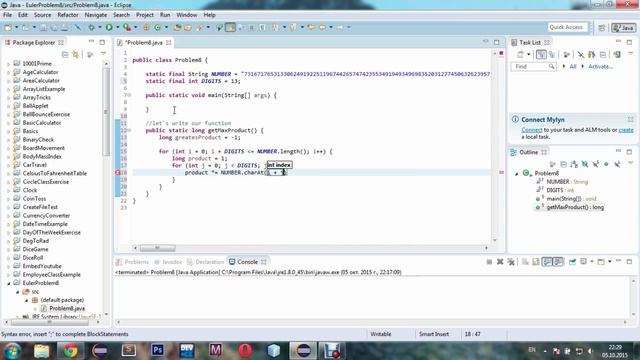The image size is (640, 360).
Task: Click the Activate... link in Task List
Action: 600,66
